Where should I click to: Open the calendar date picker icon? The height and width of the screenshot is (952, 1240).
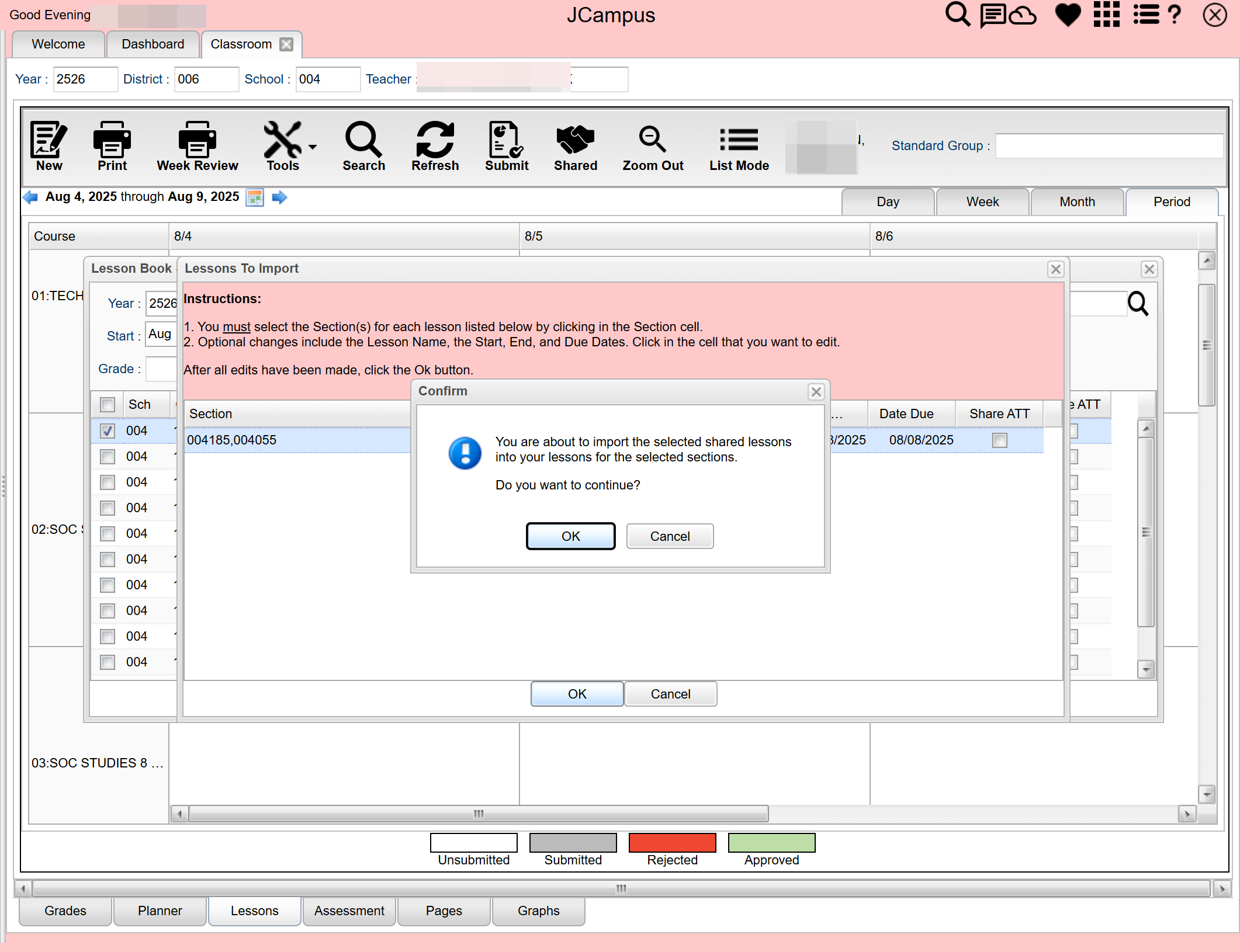[255, 197]
